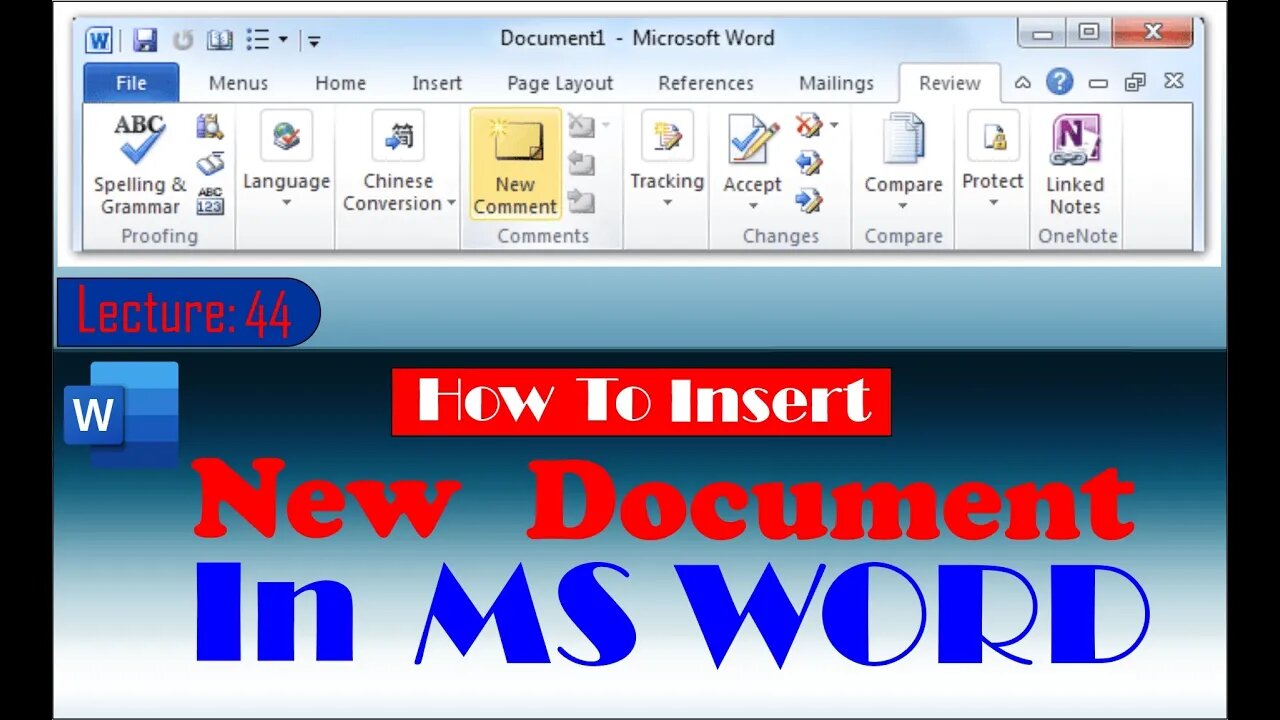The height and width of the screenshot is (720, 1280).
Task: Open Customize Quick Access Toolbar dropdown
Action: coord(314,41)
